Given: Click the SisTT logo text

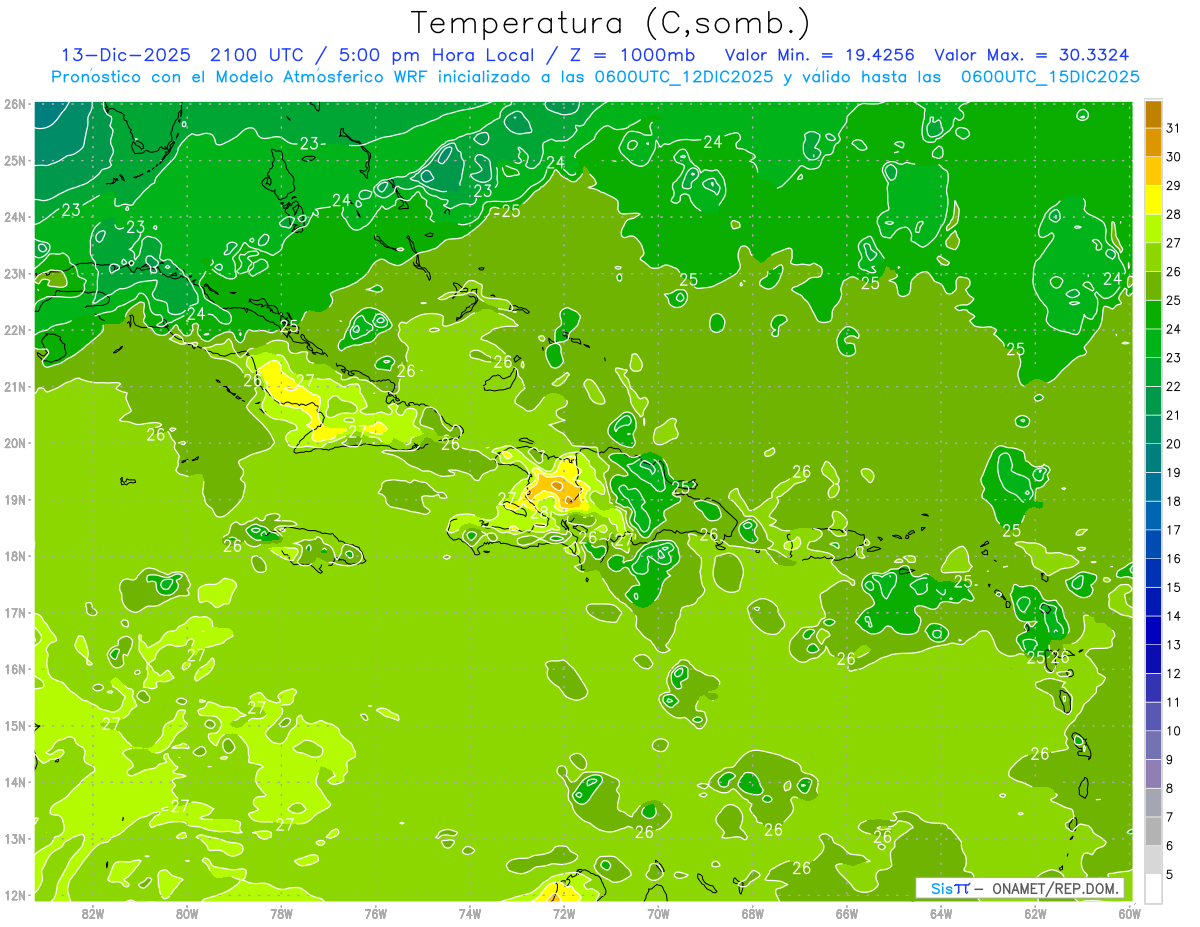Looking at the screenshot, I should pos(949,889).
